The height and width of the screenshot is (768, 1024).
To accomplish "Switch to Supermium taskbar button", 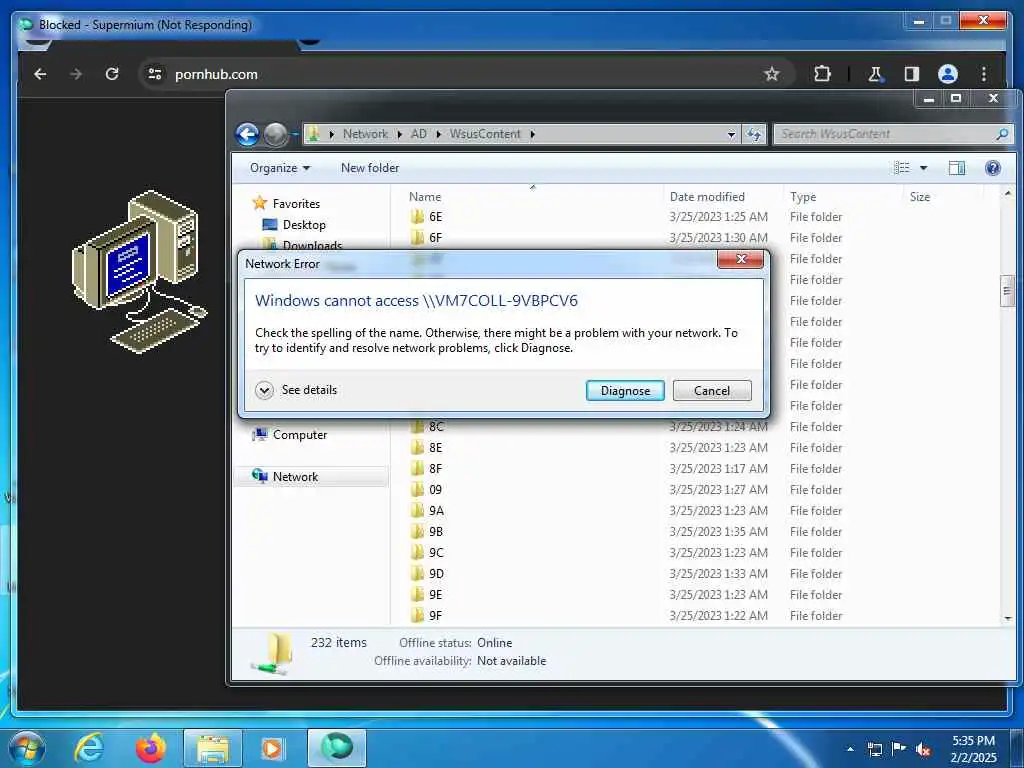I will pyautogui.click(x=336, y=748).
